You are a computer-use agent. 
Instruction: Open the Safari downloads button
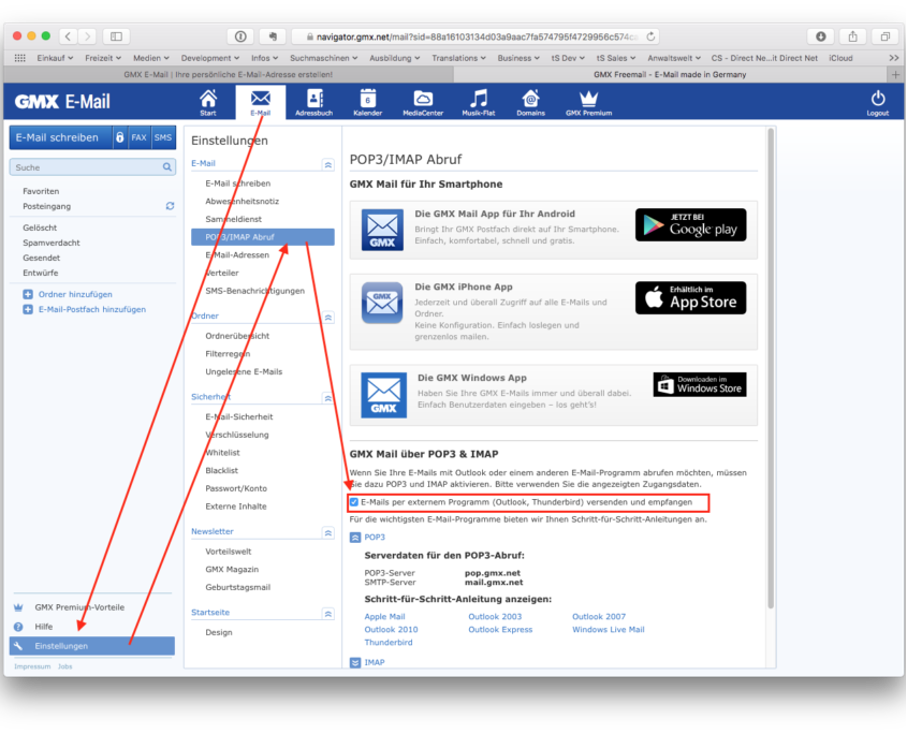(x=820, y=36)
